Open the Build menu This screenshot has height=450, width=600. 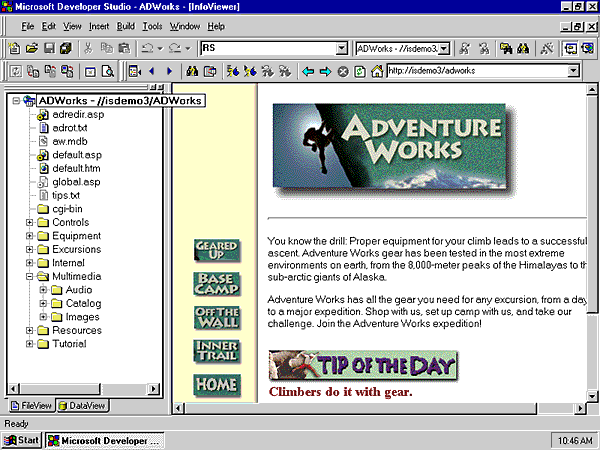coord(126,26)
